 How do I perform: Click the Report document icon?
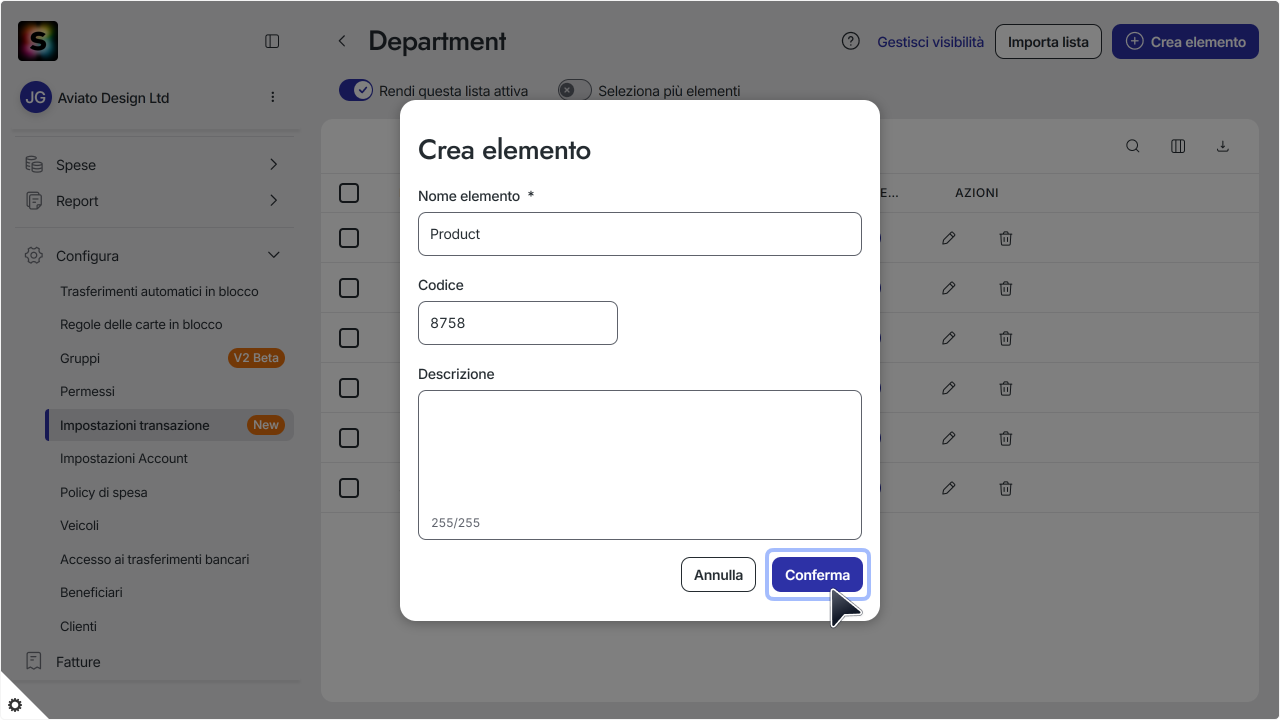coord(34,200)
